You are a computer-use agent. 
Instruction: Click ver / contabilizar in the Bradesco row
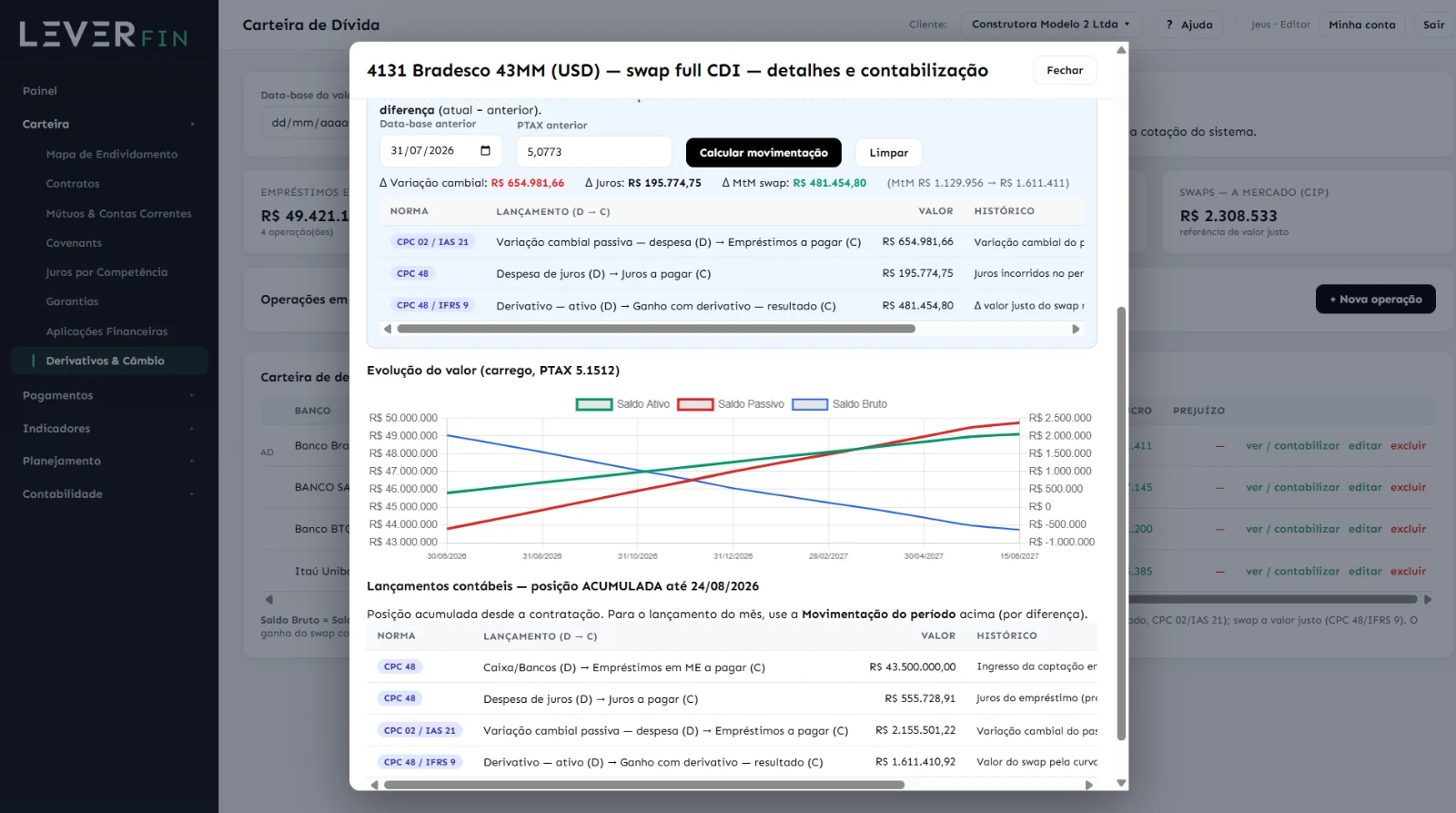click(1292, 446)
